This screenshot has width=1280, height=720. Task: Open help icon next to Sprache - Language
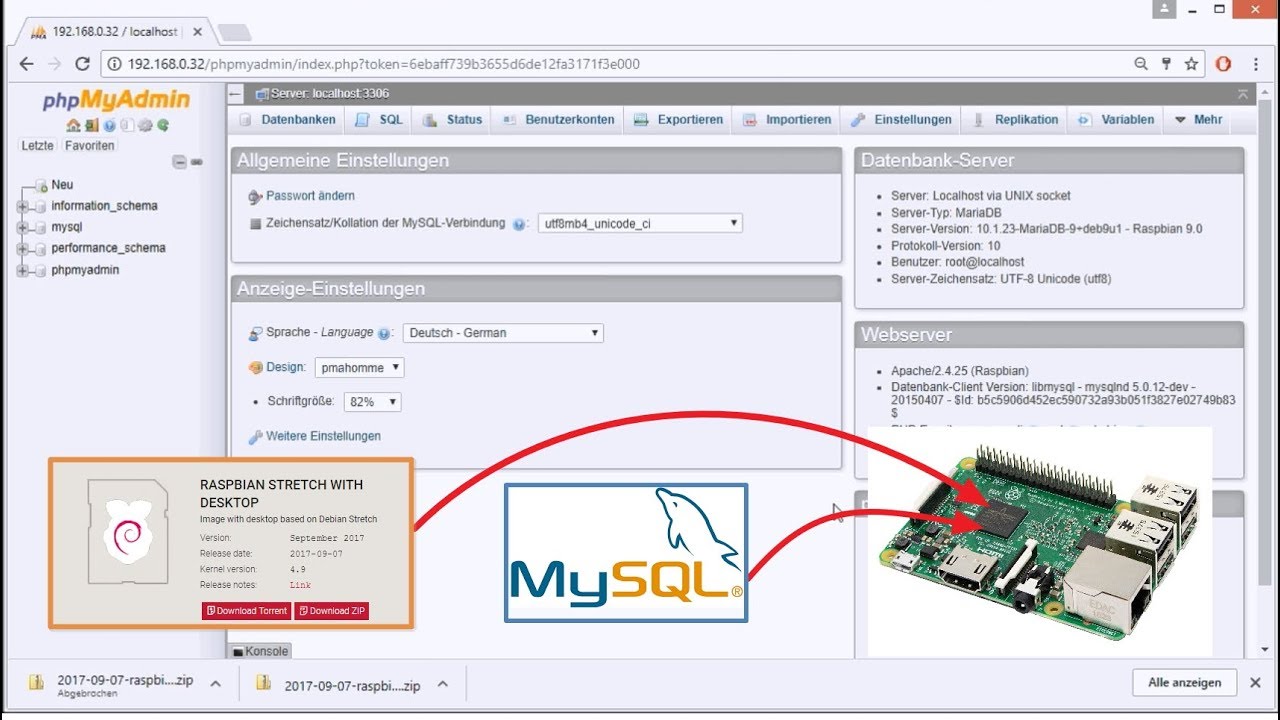point(384,334)
